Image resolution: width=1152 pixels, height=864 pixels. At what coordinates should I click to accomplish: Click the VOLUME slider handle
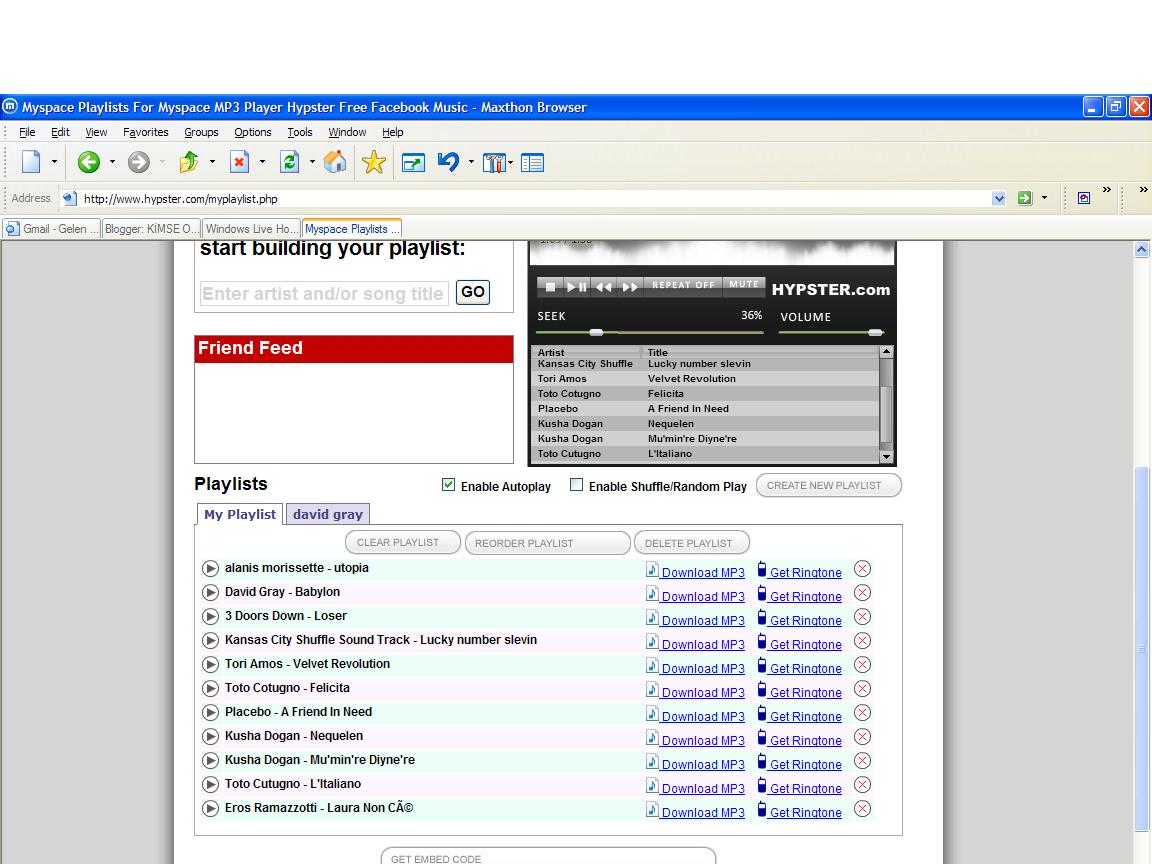(x=875, y=332)
